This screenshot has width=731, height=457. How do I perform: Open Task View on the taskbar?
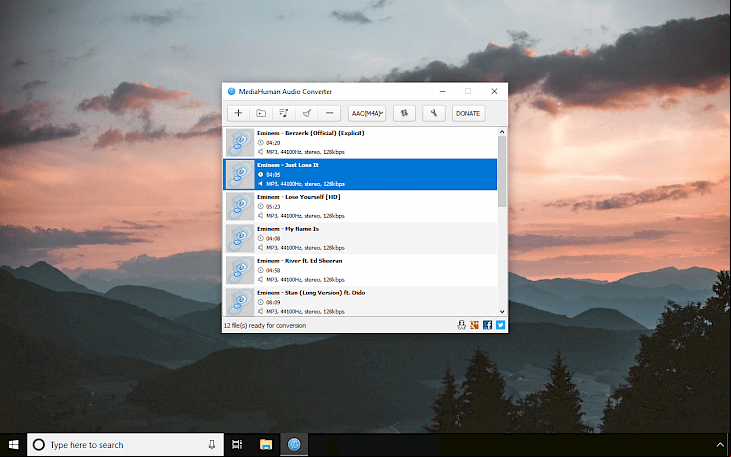tap(237, 445)
